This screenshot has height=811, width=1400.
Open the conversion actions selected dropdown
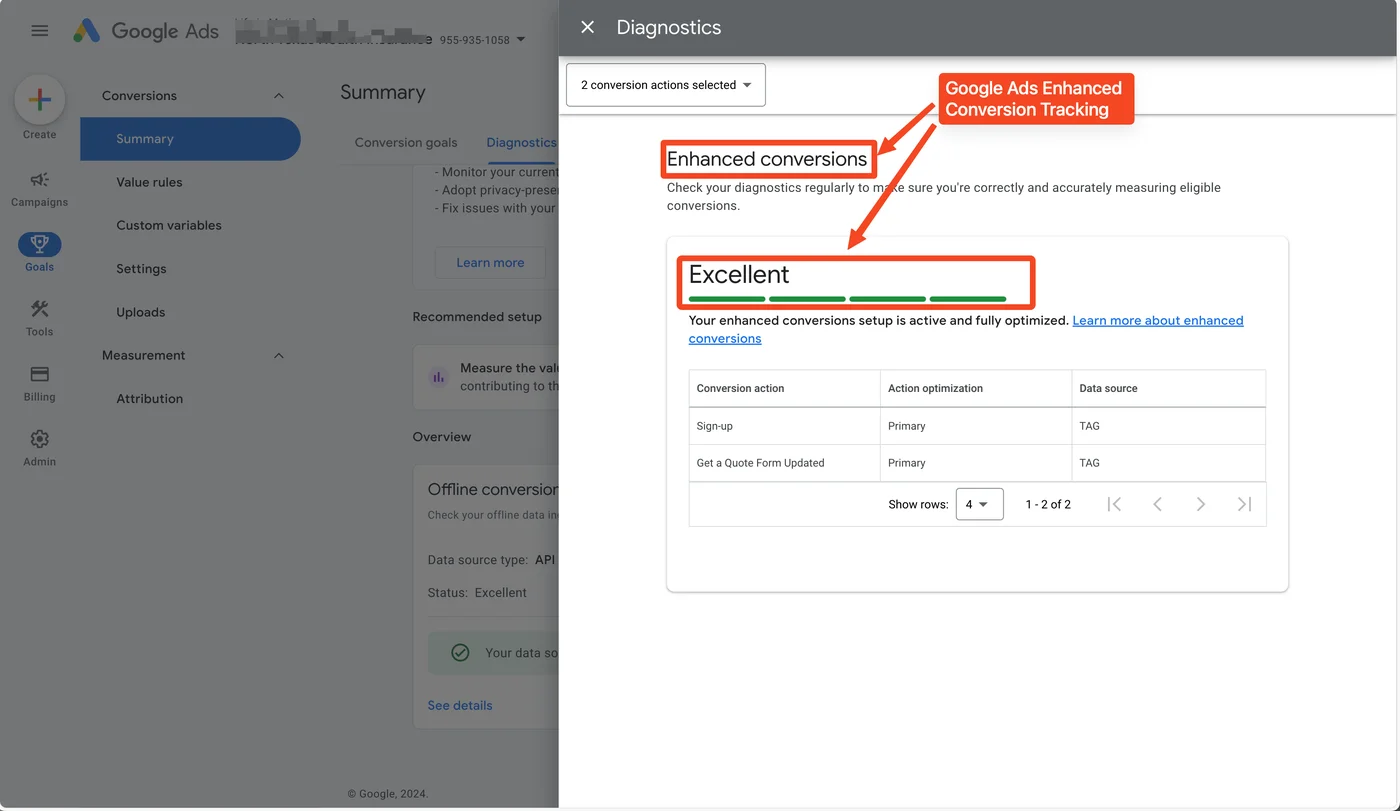click(664, 85)
